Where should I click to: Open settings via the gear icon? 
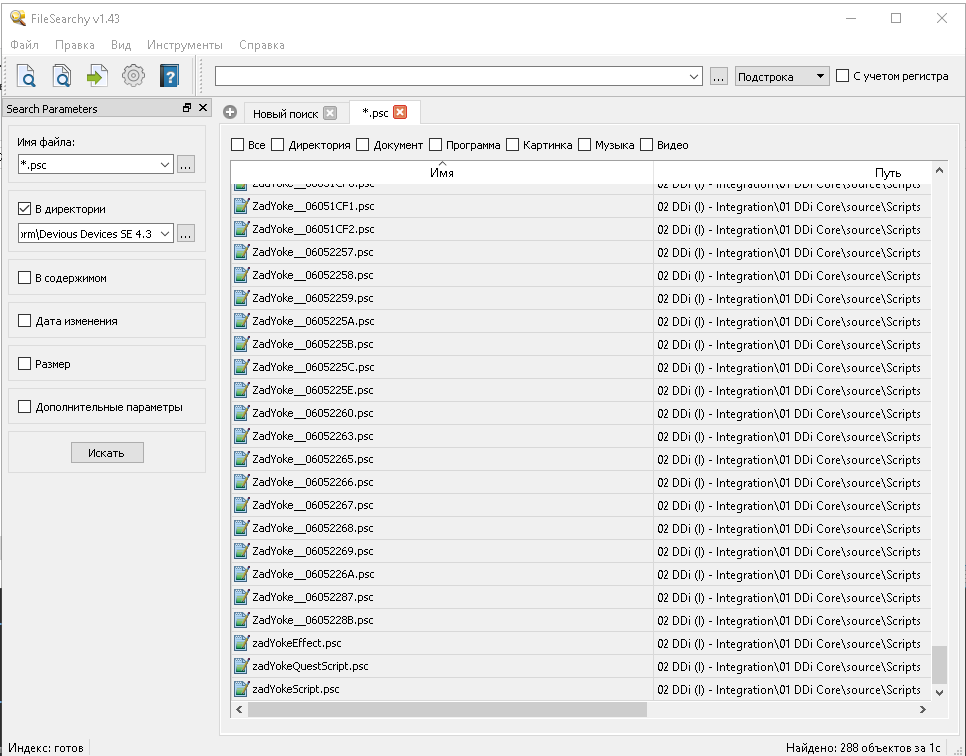coord(133,76)
